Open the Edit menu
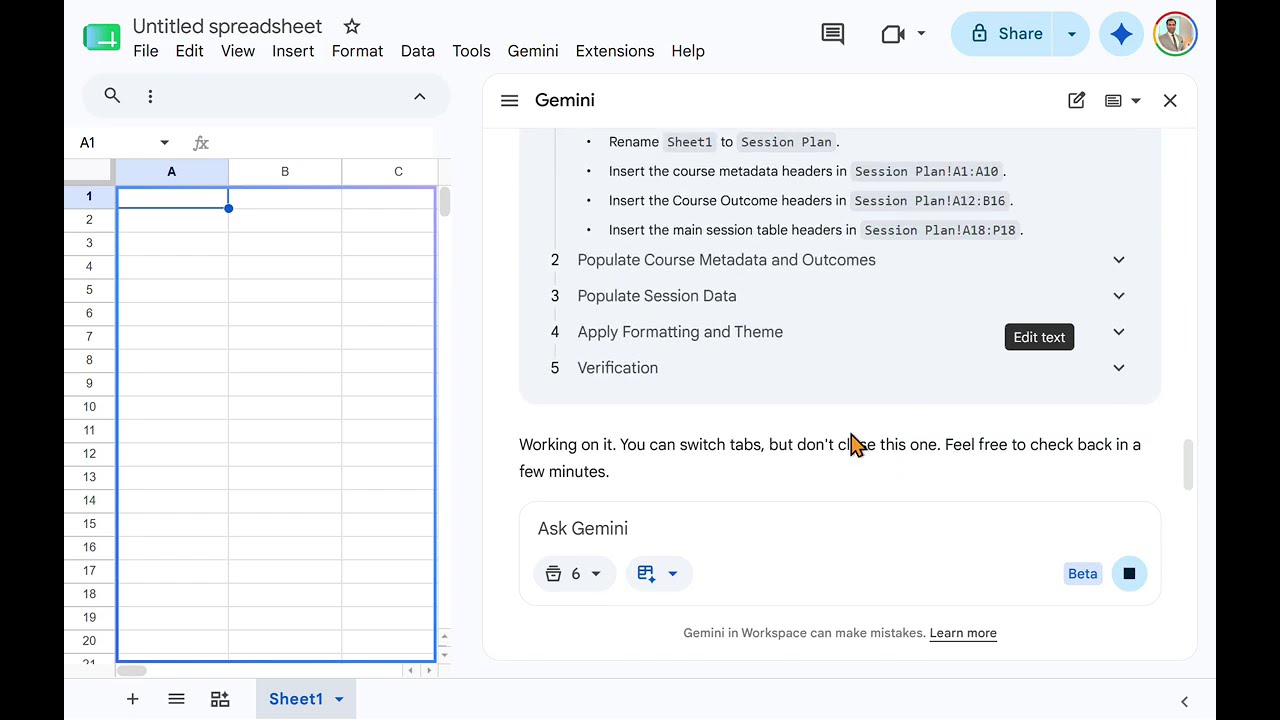The height and width of the screenshot is (720, 1280). (190, 51)
